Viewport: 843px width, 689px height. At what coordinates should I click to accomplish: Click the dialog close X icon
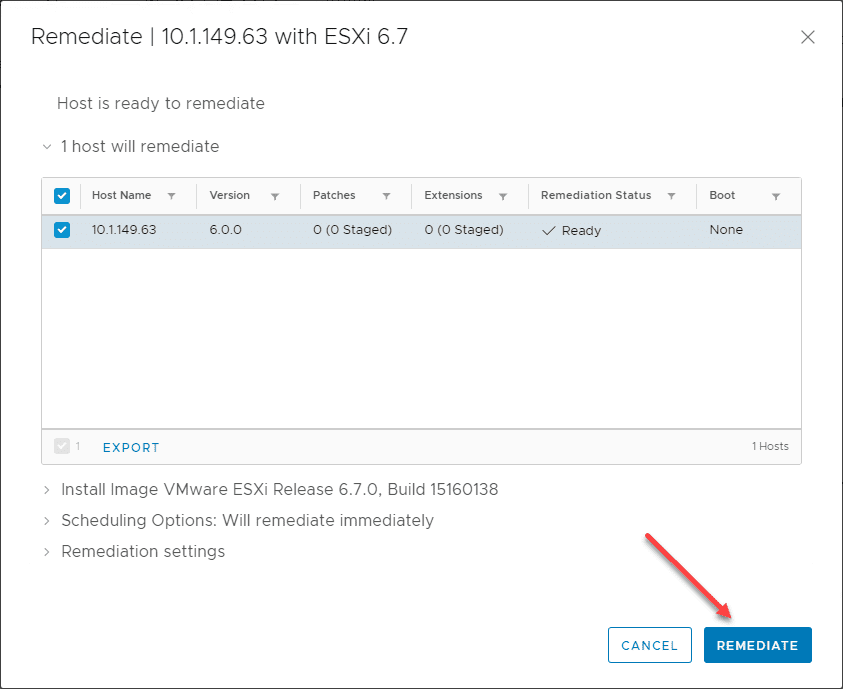coord(808,37)
